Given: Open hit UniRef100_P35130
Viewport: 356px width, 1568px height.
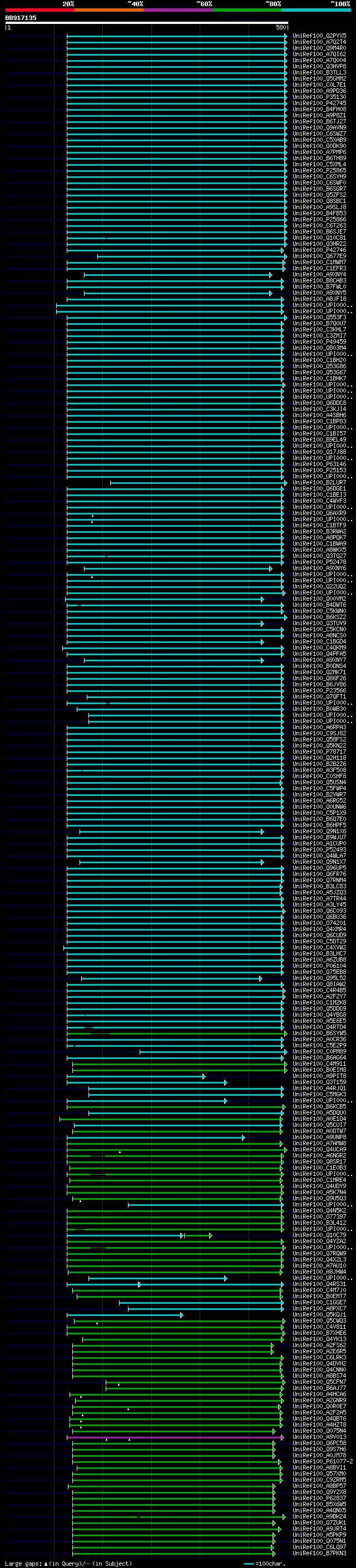Looking at the screenshot, I should (x=319, y=97).
